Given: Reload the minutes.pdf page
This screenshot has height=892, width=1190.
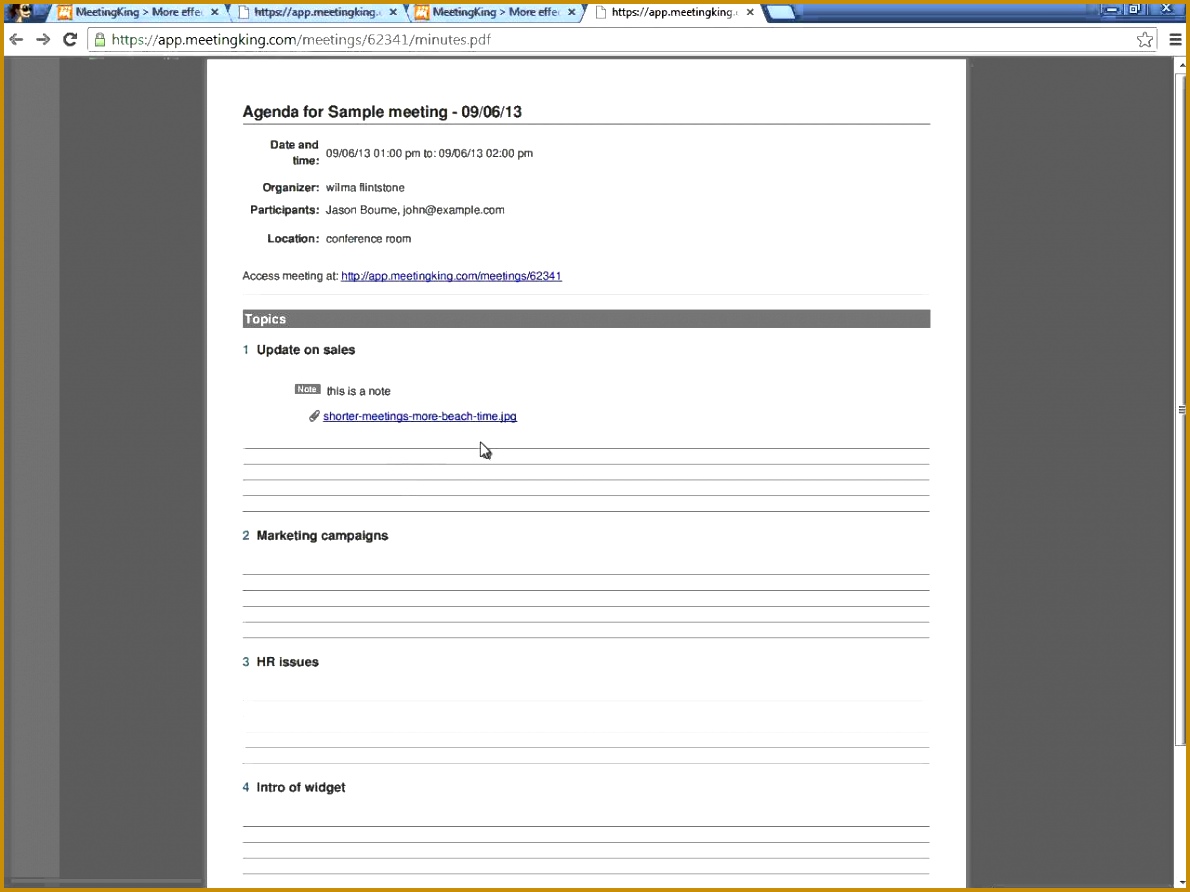Looking at the screenshot, I should 69,39.
